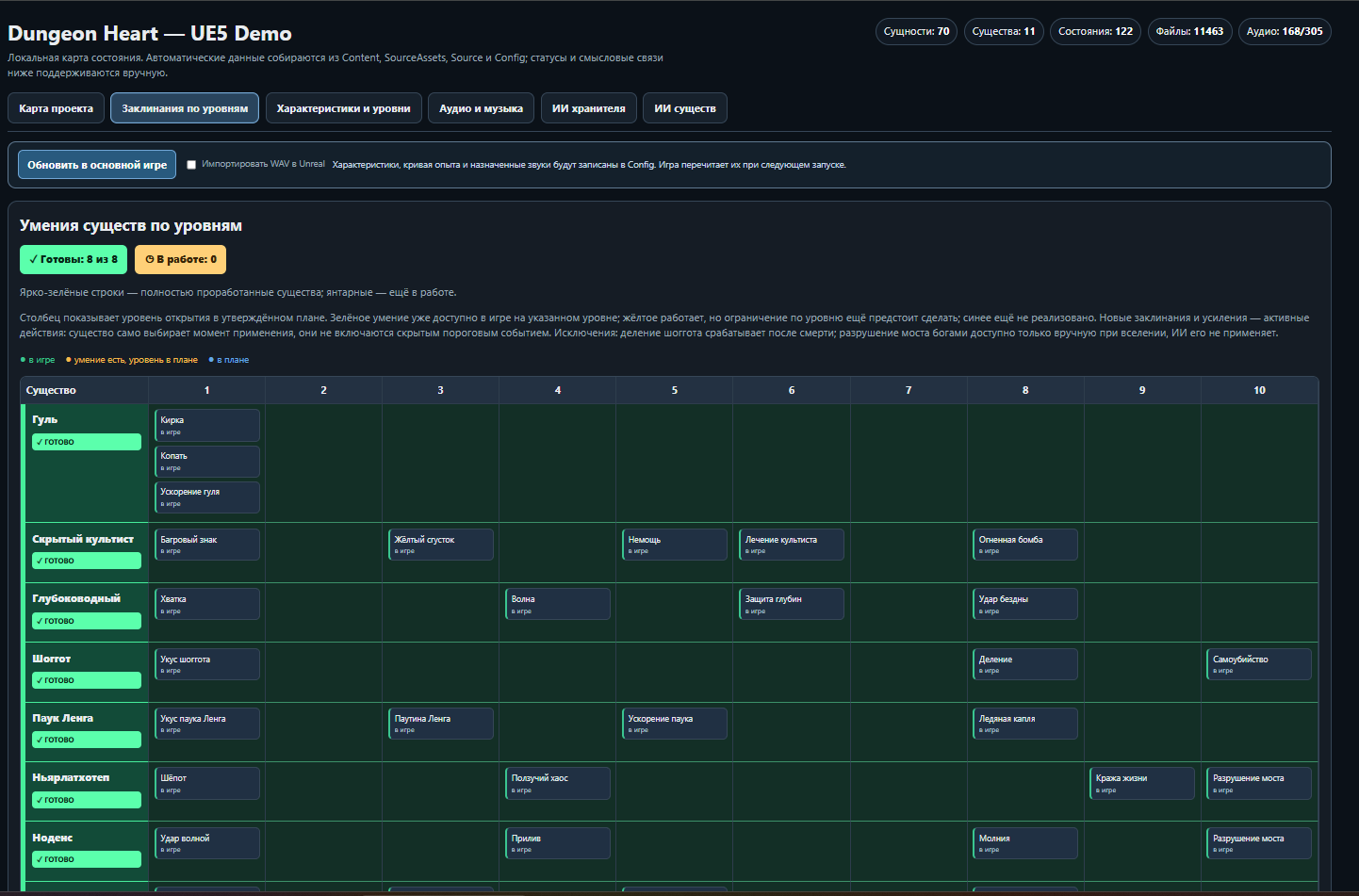
Task: Switch to Характеристики и уровни tab
Action: point(343,108)
